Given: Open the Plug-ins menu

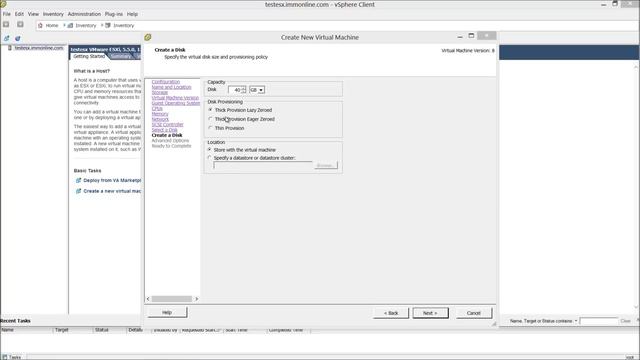Looking at the screenshot, I should (x=113, y=14).
